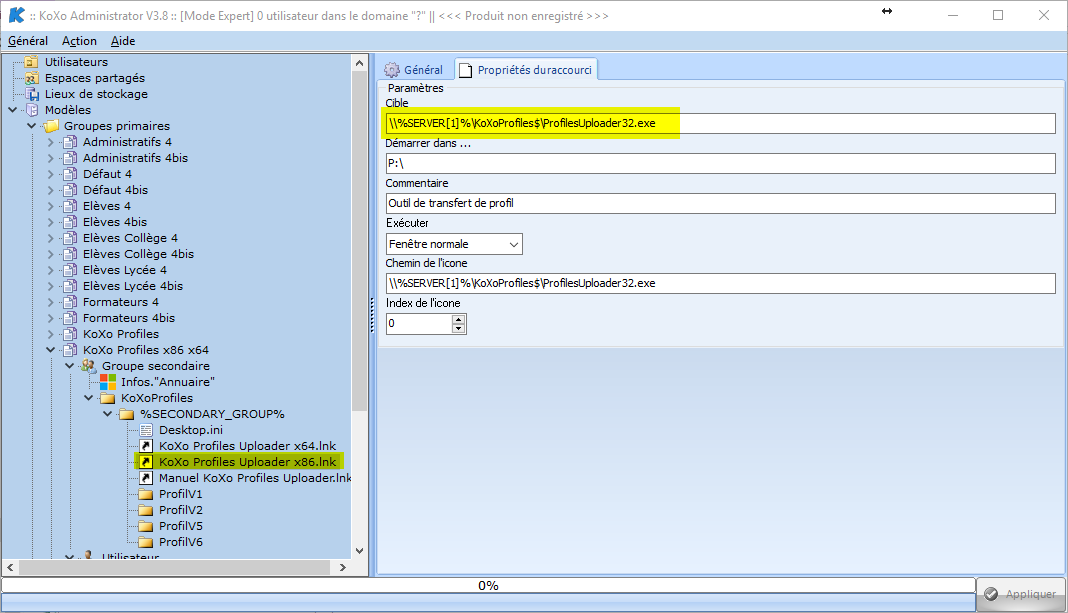Click the tree horizontal scroll right arrow
The width and height of the screenshot is (1068, 613).
pyautogui.click(x=343, y=567)
